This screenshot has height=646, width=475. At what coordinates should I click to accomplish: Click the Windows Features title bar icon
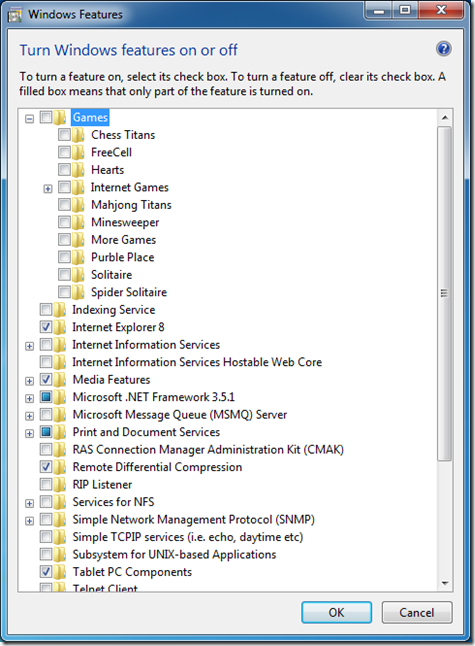[x=15, y=15]
